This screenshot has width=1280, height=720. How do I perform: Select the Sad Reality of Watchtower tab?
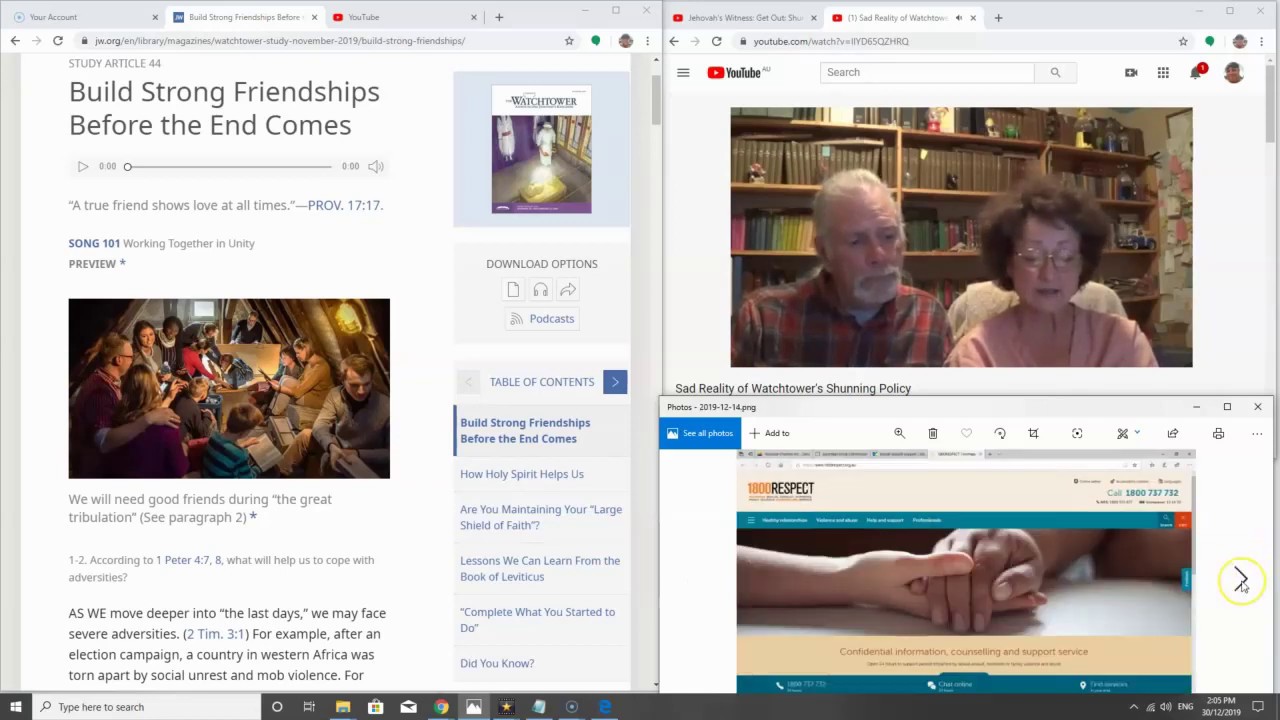(896, 17)
